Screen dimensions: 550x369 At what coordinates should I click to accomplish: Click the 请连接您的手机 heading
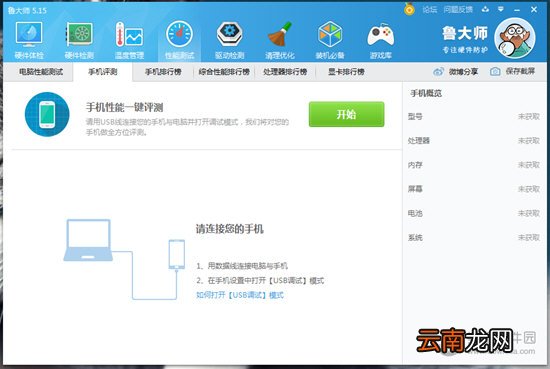(229, 229)
